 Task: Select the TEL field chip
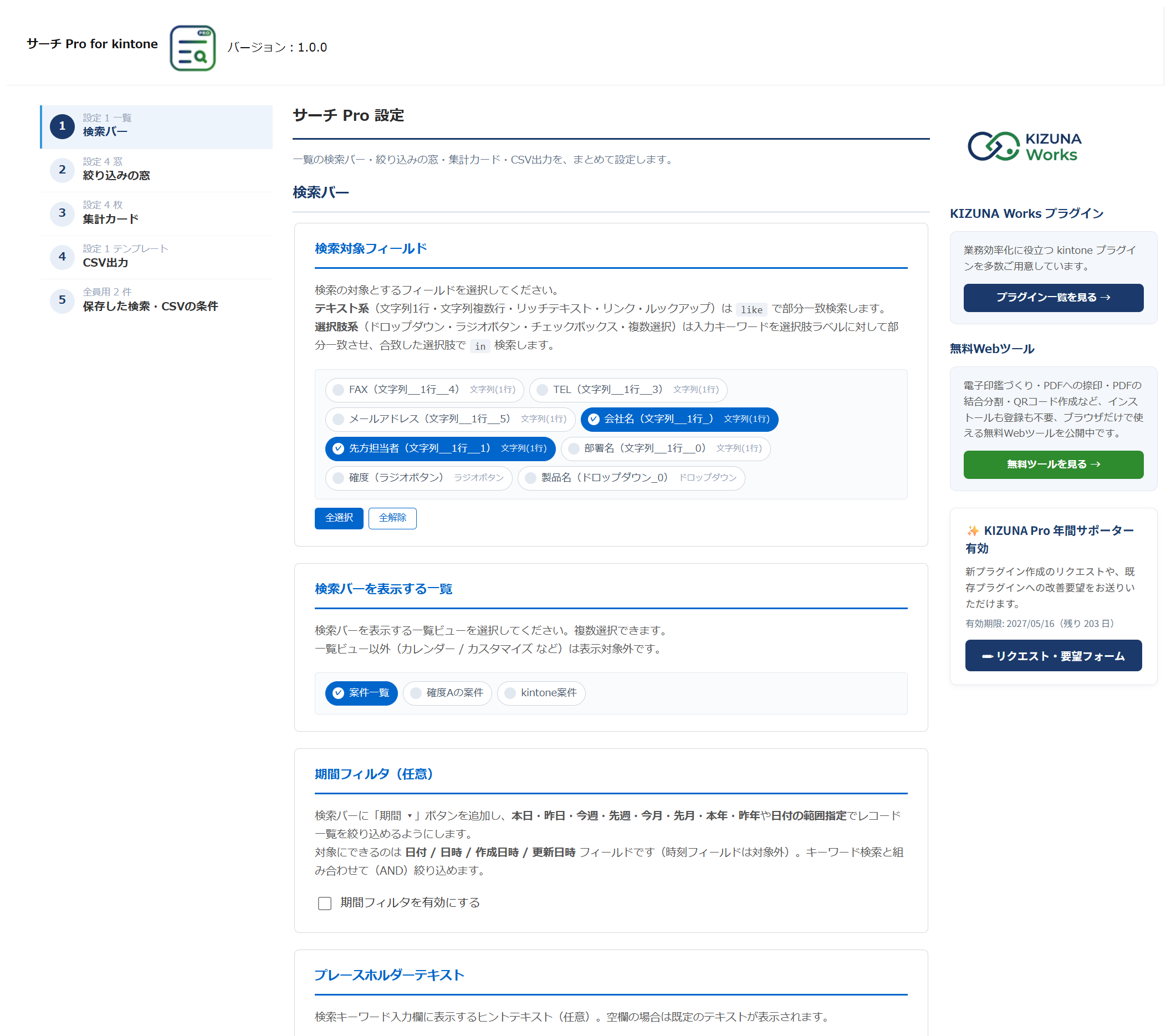628,390
